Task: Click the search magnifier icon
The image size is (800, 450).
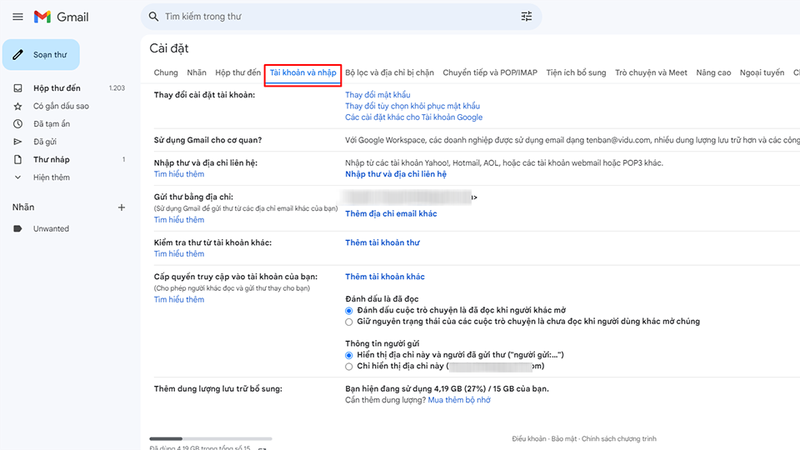Action: tap(154, 17)
